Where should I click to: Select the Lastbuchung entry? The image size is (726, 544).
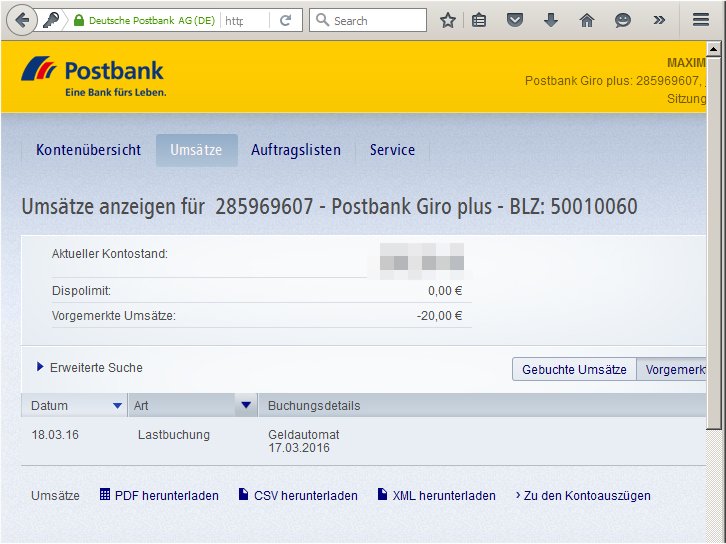[174, 435]
